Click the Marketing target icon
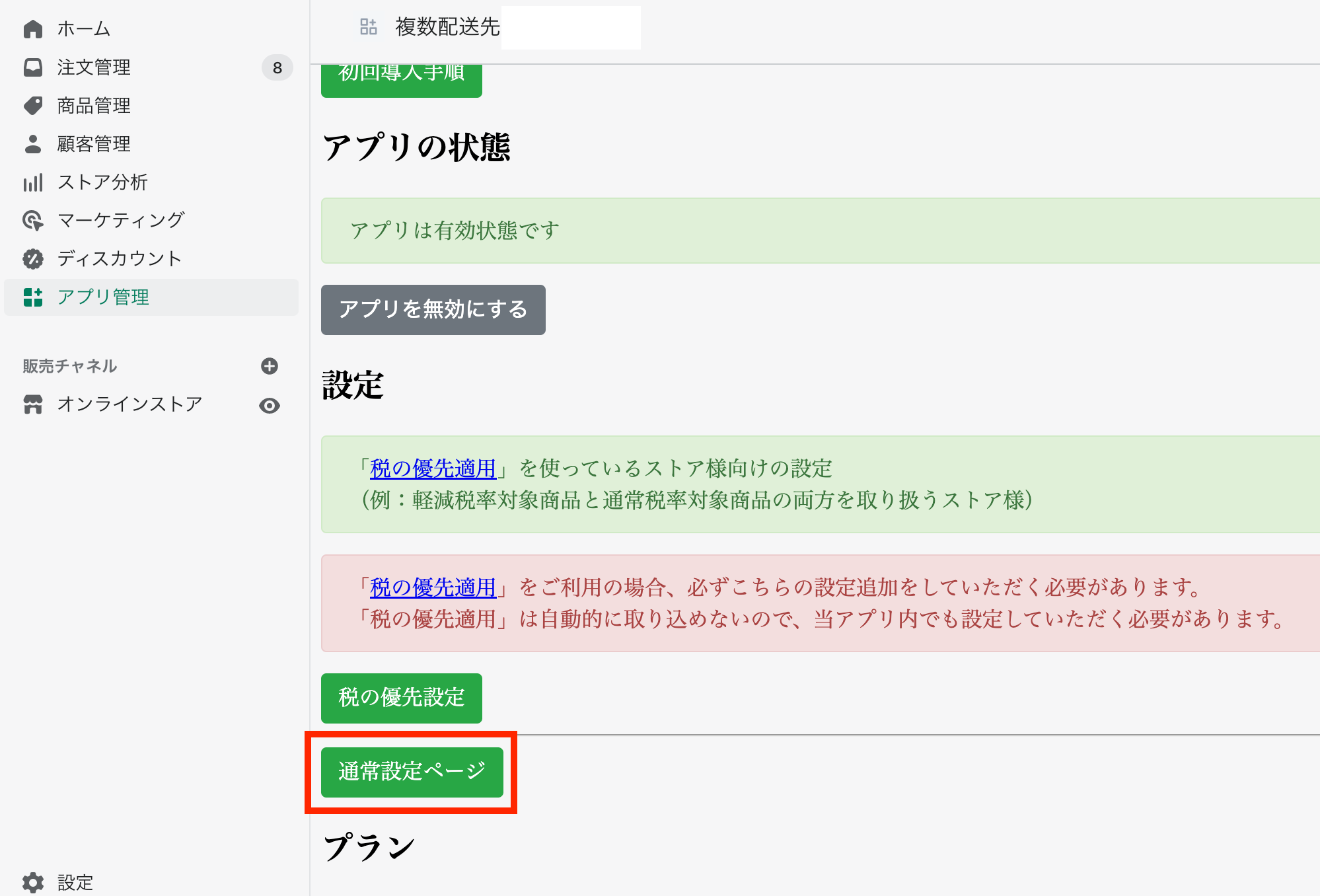 [x=32, y=221]
